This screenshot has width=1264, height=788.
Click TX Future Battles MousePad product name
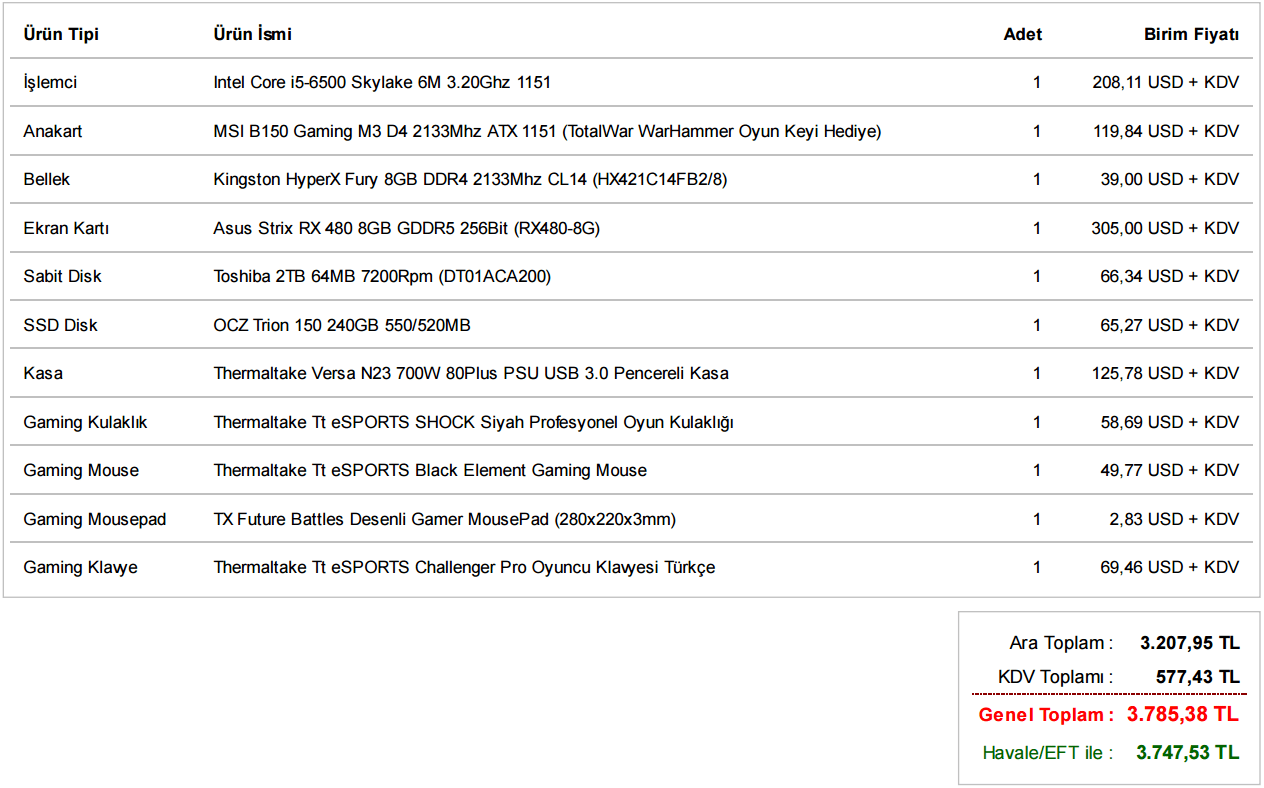point(445,519)
